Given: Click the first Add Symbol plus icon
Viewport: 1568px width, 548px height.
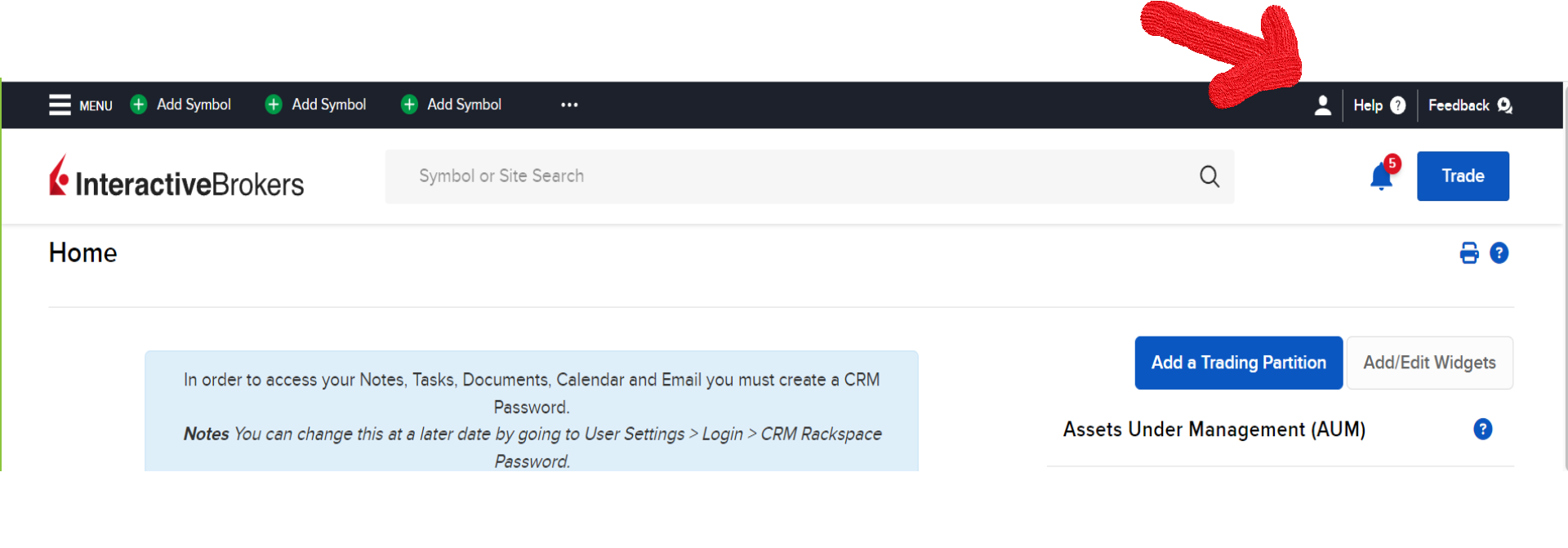Looking at the screenshot, I should click(139, 105).
